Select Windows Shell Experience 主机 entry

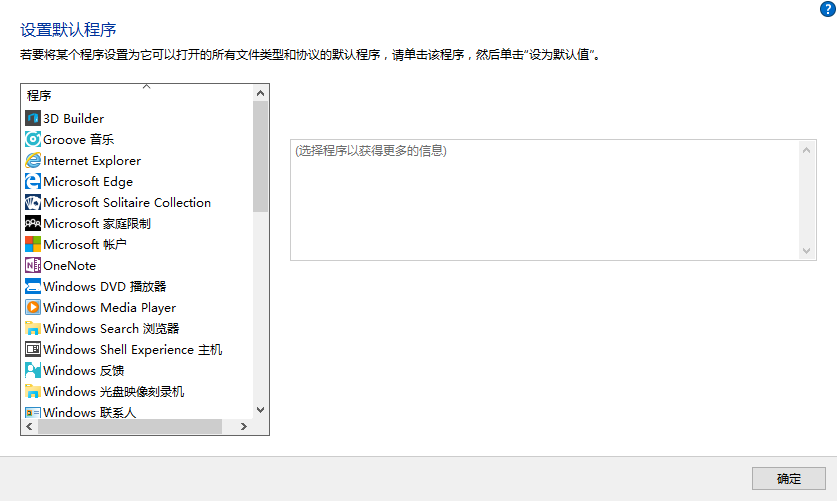(x=132, y=349)
